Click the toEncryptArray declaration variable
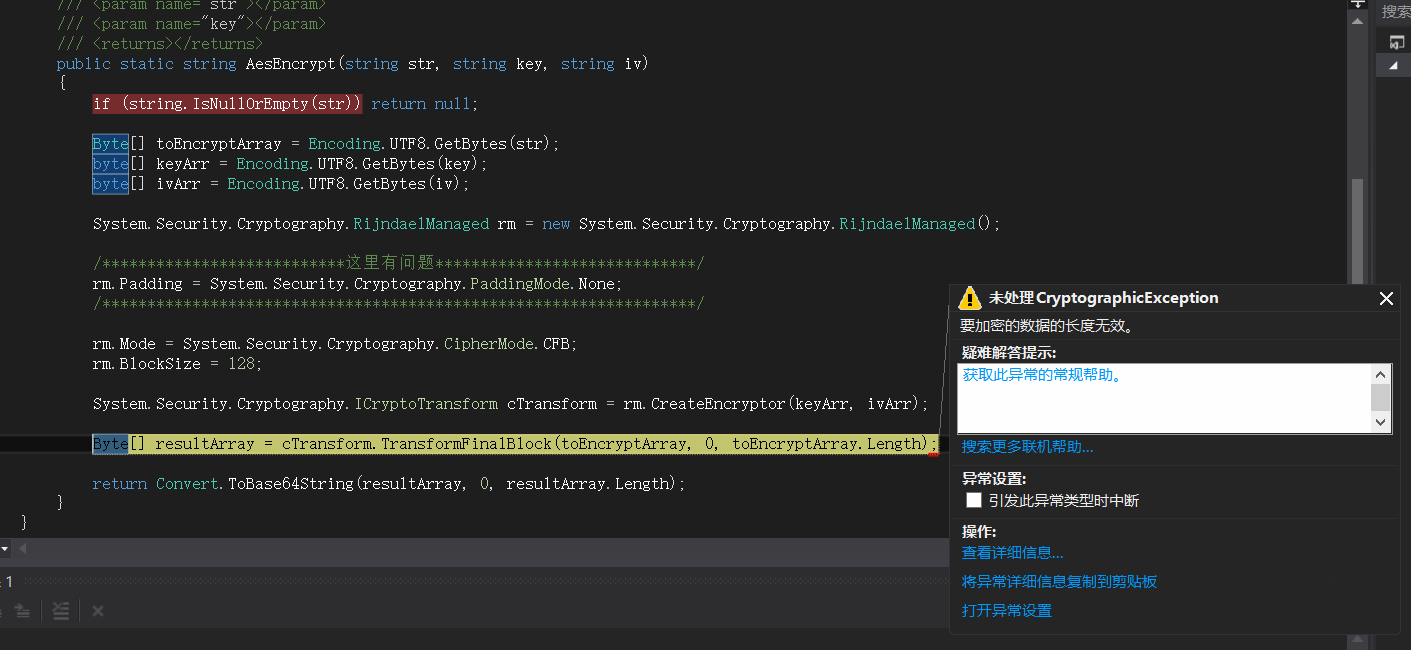1411x650 pixels. (x=219, y=144)
